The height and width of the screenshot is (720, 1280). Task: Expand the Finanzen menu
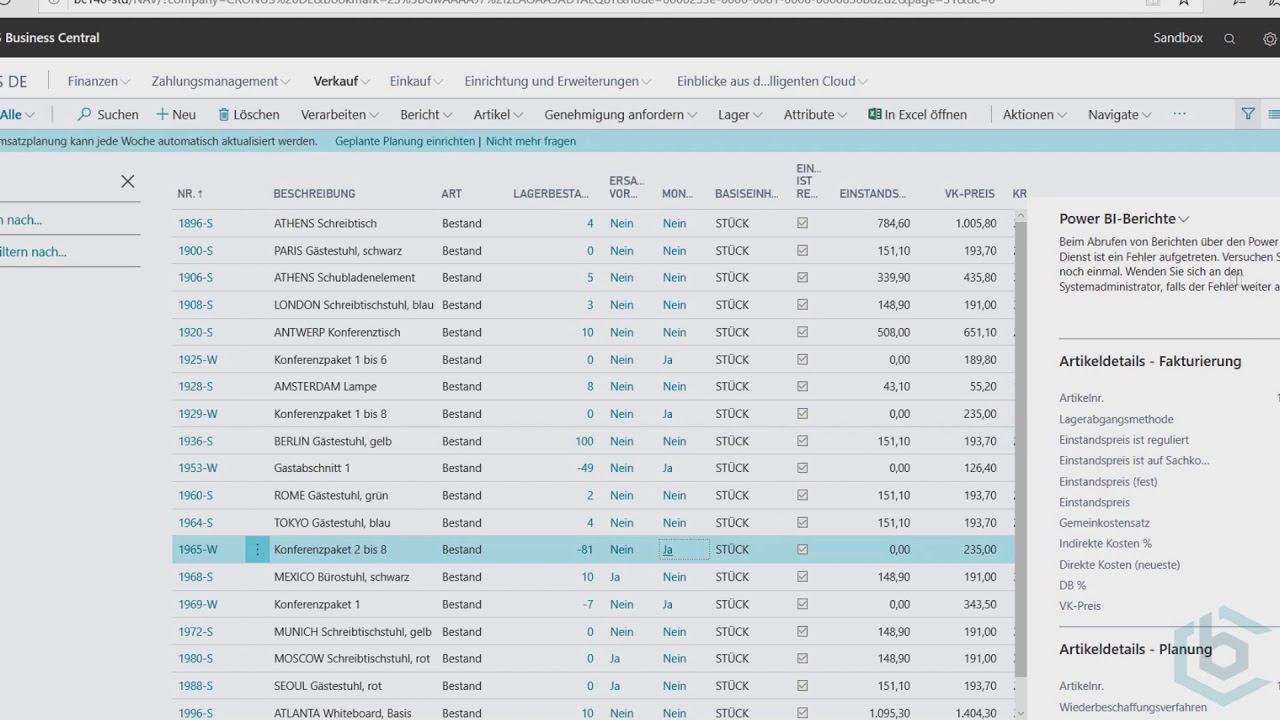pyautogui.click(x=99, y=81)
